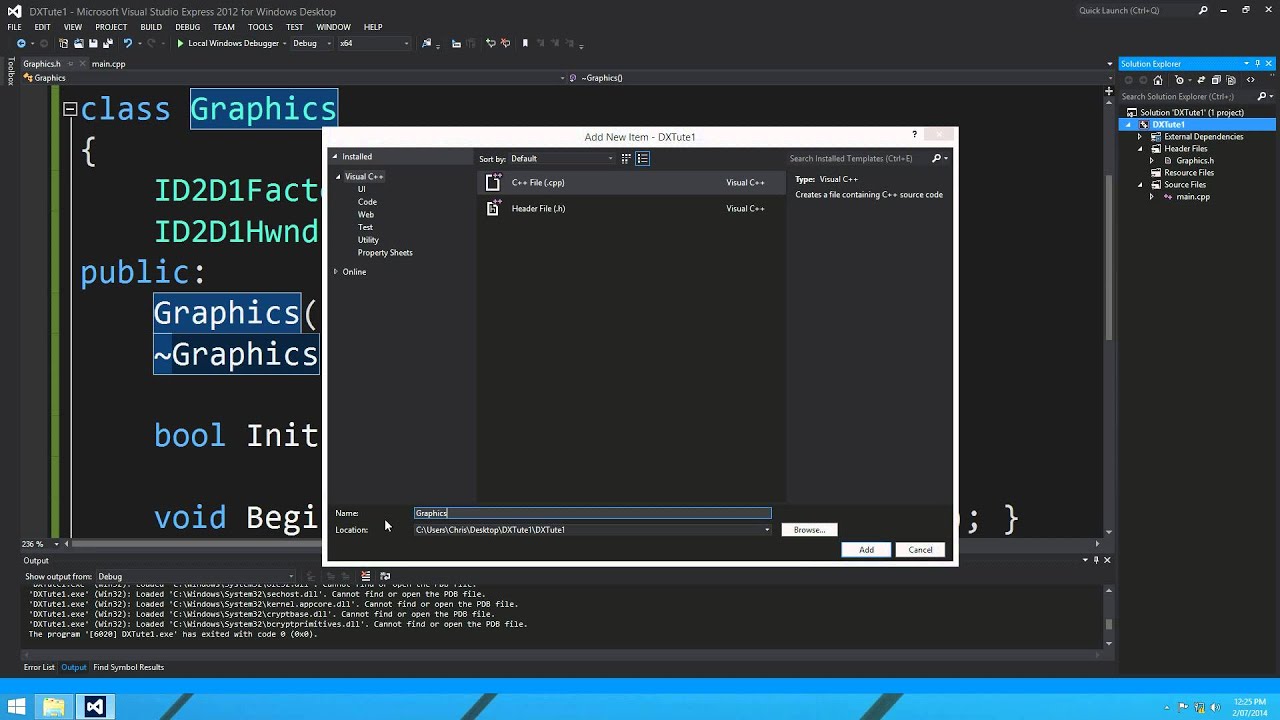Open the Location path dropdown arrow
Screen dimensions: 1280x720
click(x=767, y=530)
